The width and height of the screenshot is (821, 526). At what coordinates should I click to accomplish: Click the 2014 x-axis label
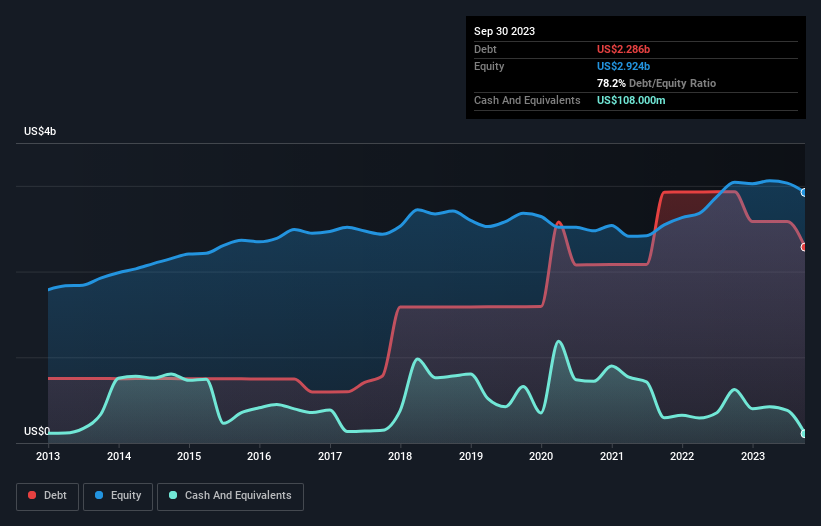(x=119, y=456)
